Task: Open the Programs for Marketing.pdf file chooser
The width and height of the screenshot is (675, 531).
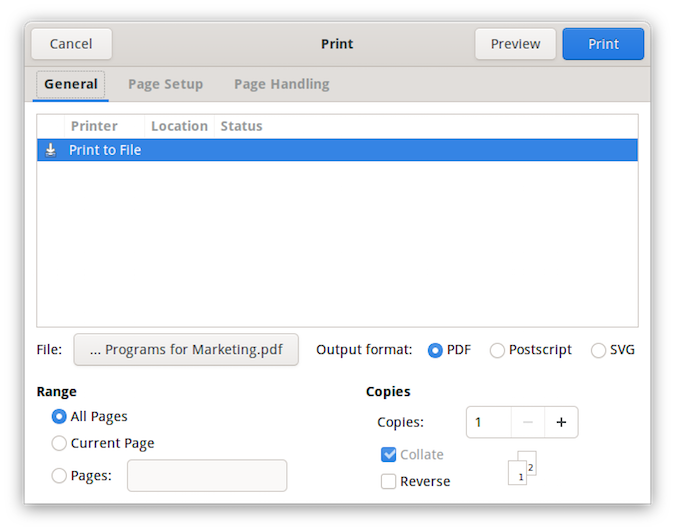Action: [x=186, y=350]
